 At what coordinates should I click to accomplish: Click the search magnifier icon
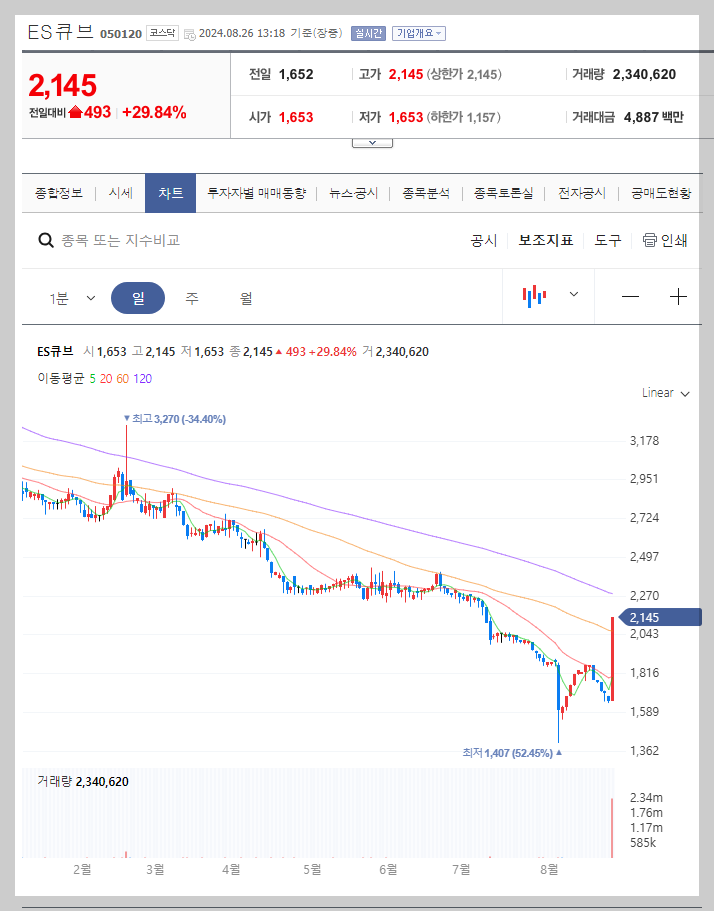[x=46, y=240]
